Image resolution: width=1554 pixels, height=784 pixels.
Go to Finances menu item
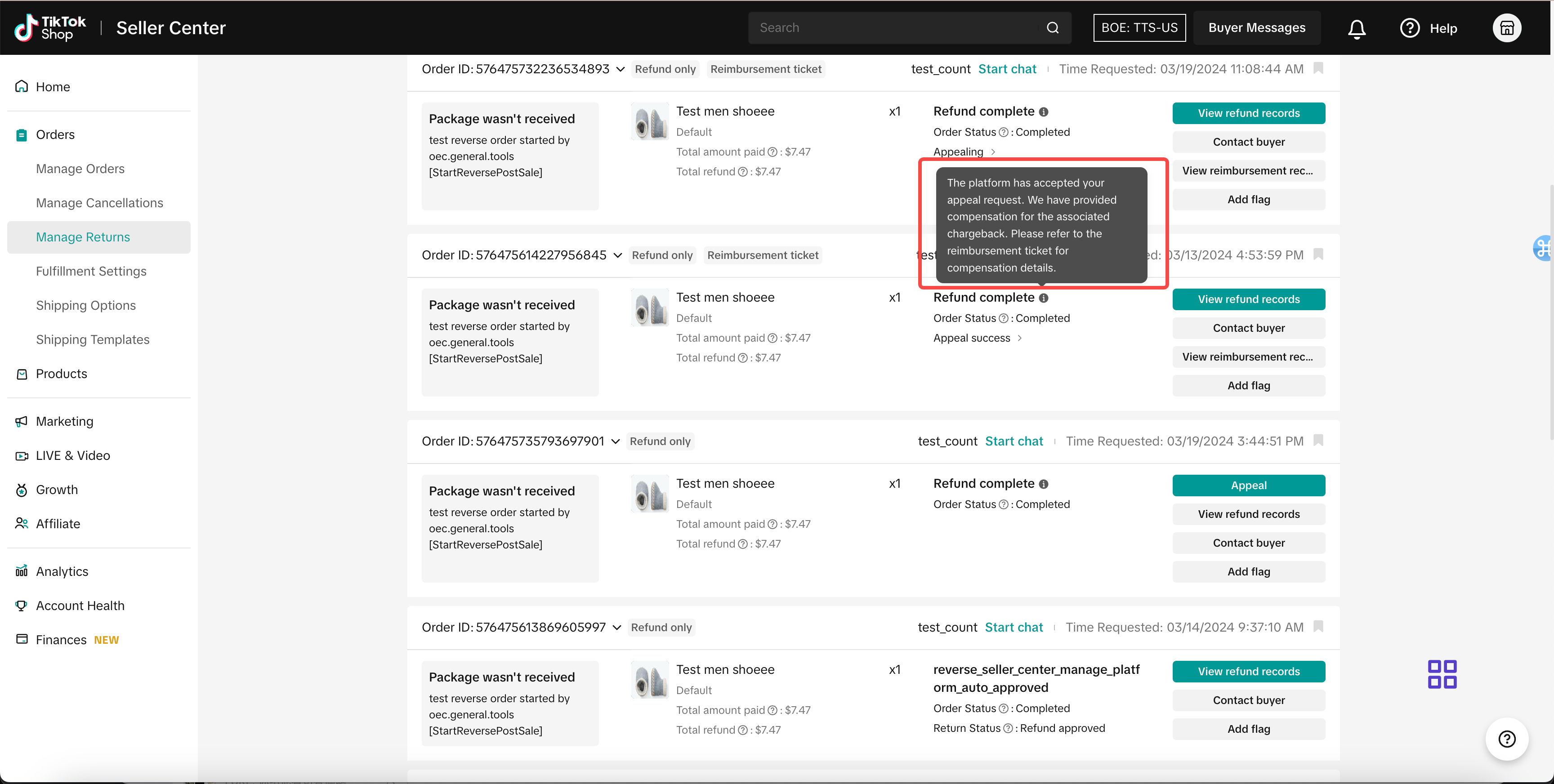(x=61, y=640)
